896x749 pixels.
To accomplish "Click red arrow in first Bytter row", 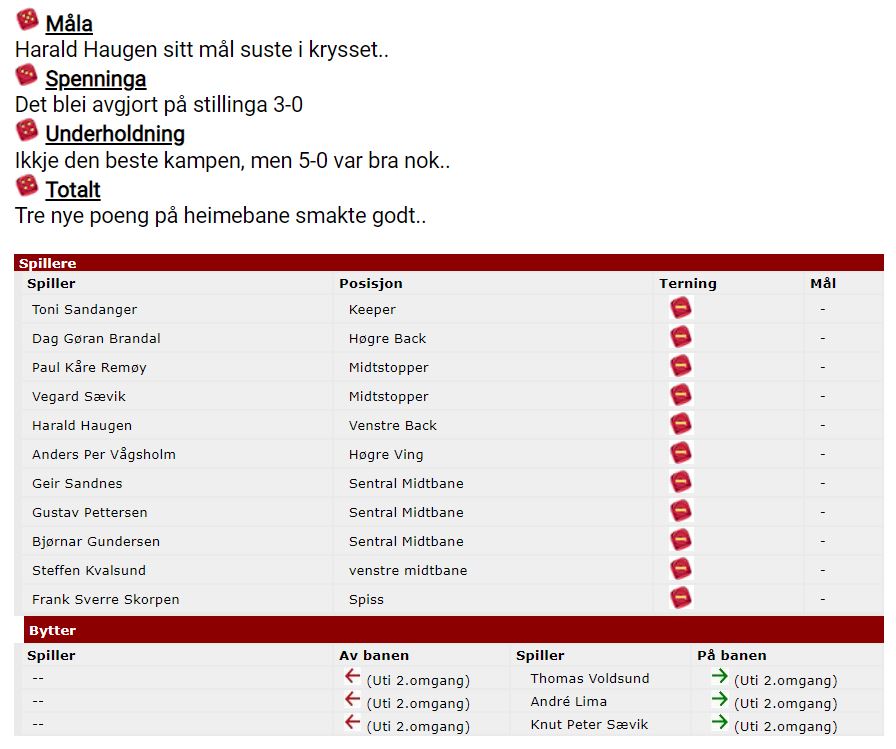I will tap(353, 676).
